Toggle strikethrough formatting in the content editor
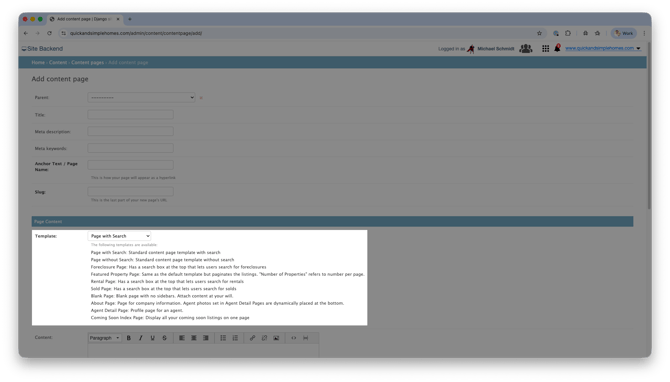This screenshot has width=670, height=382. 165,338
